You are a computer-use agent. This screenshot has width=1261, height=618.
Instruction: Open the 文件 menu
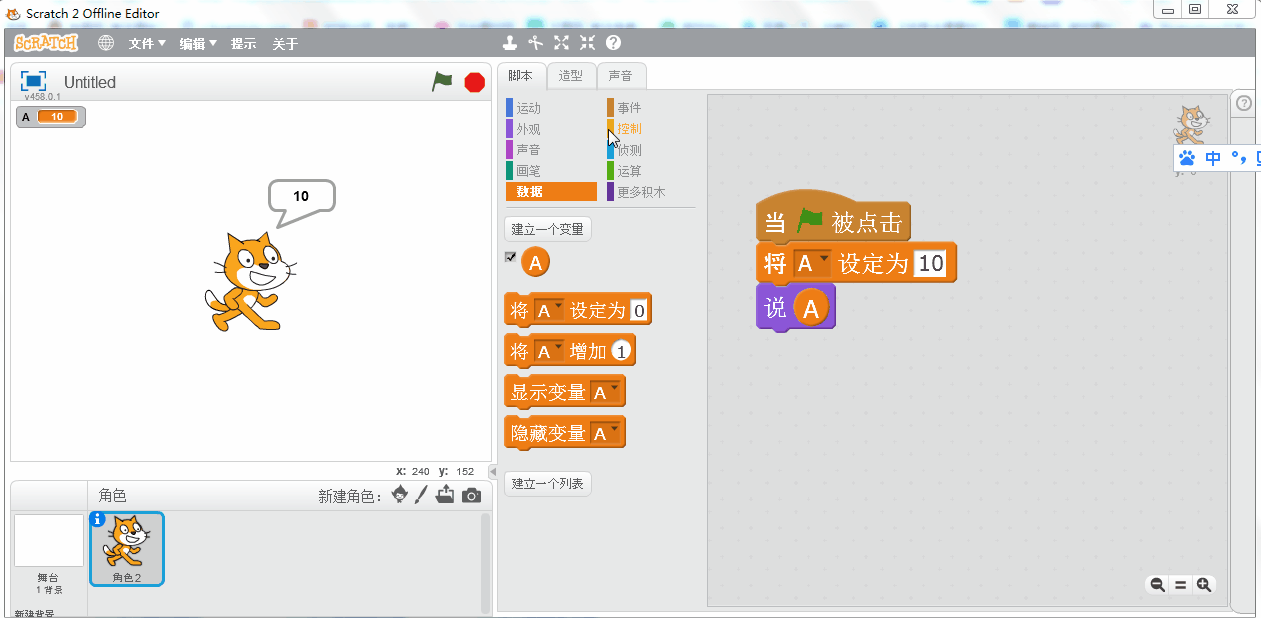click(147, 44)
